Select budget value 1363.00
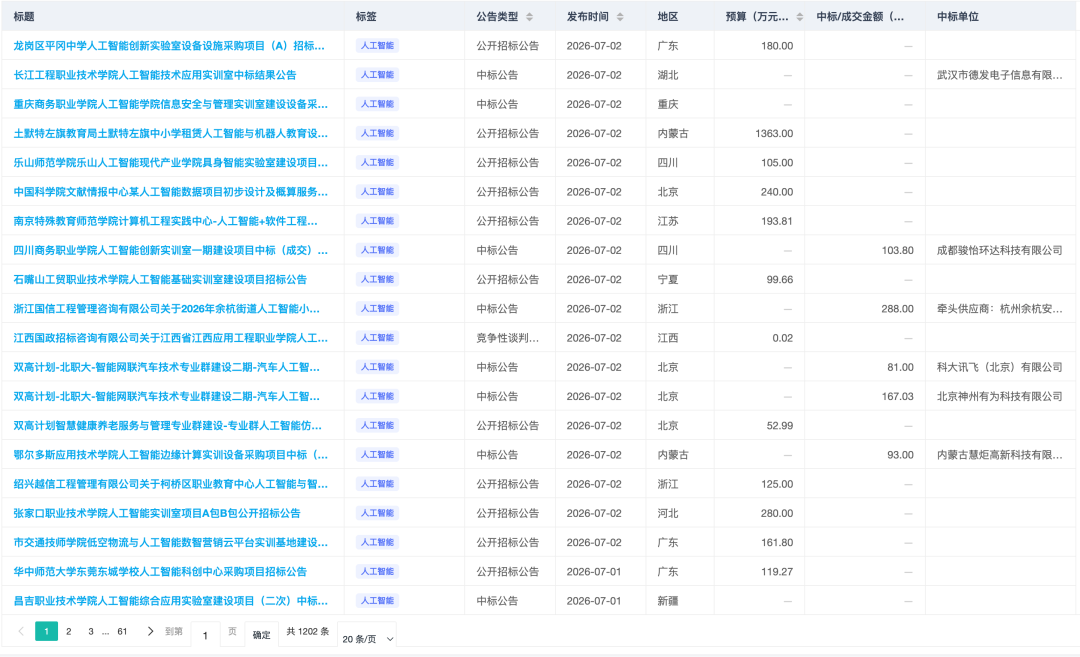The height and width of the screenshot is (657, 1080). (x=774, y=134)
